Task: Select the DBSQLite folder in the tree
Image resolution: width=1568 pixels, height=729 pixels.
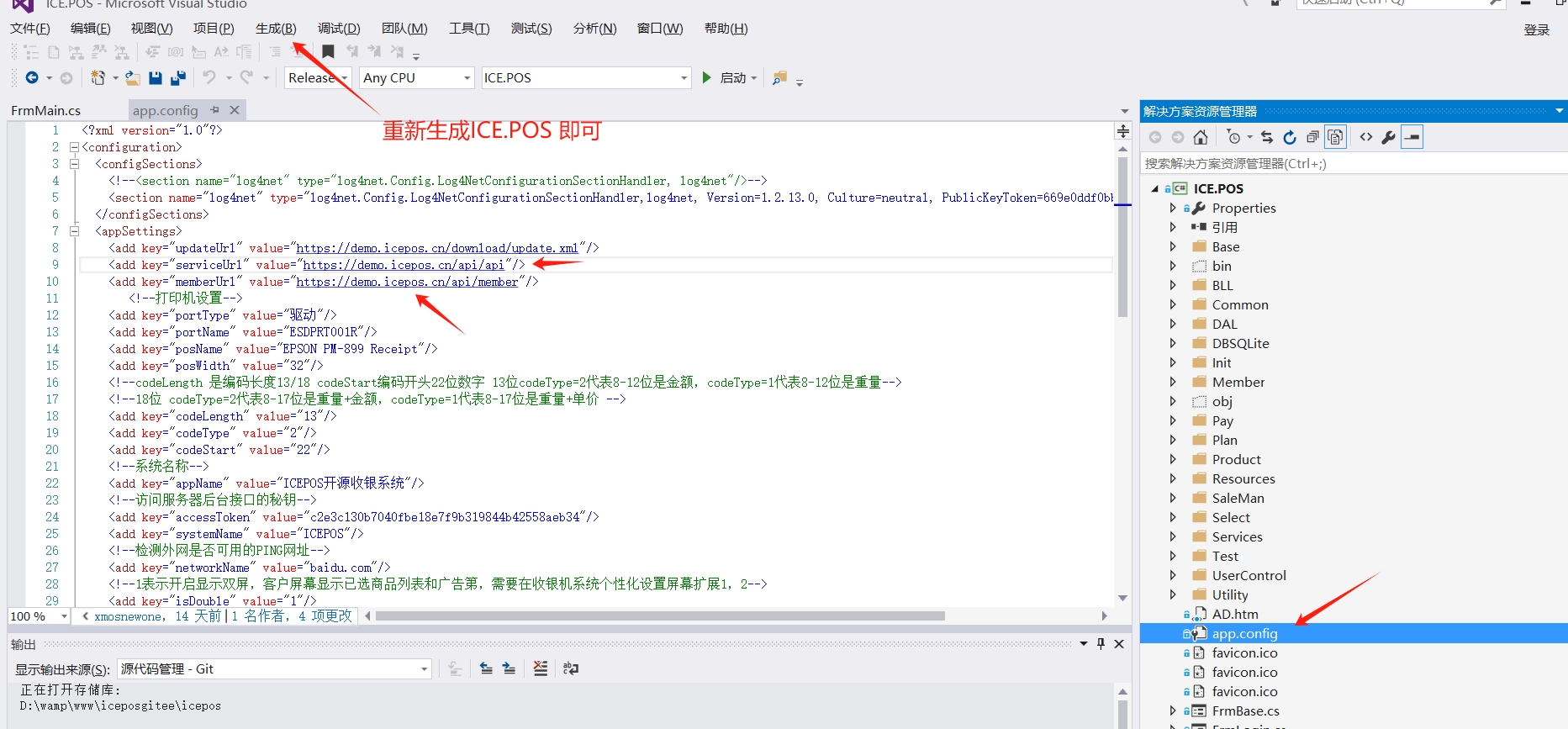Action: pos(1240,343)
